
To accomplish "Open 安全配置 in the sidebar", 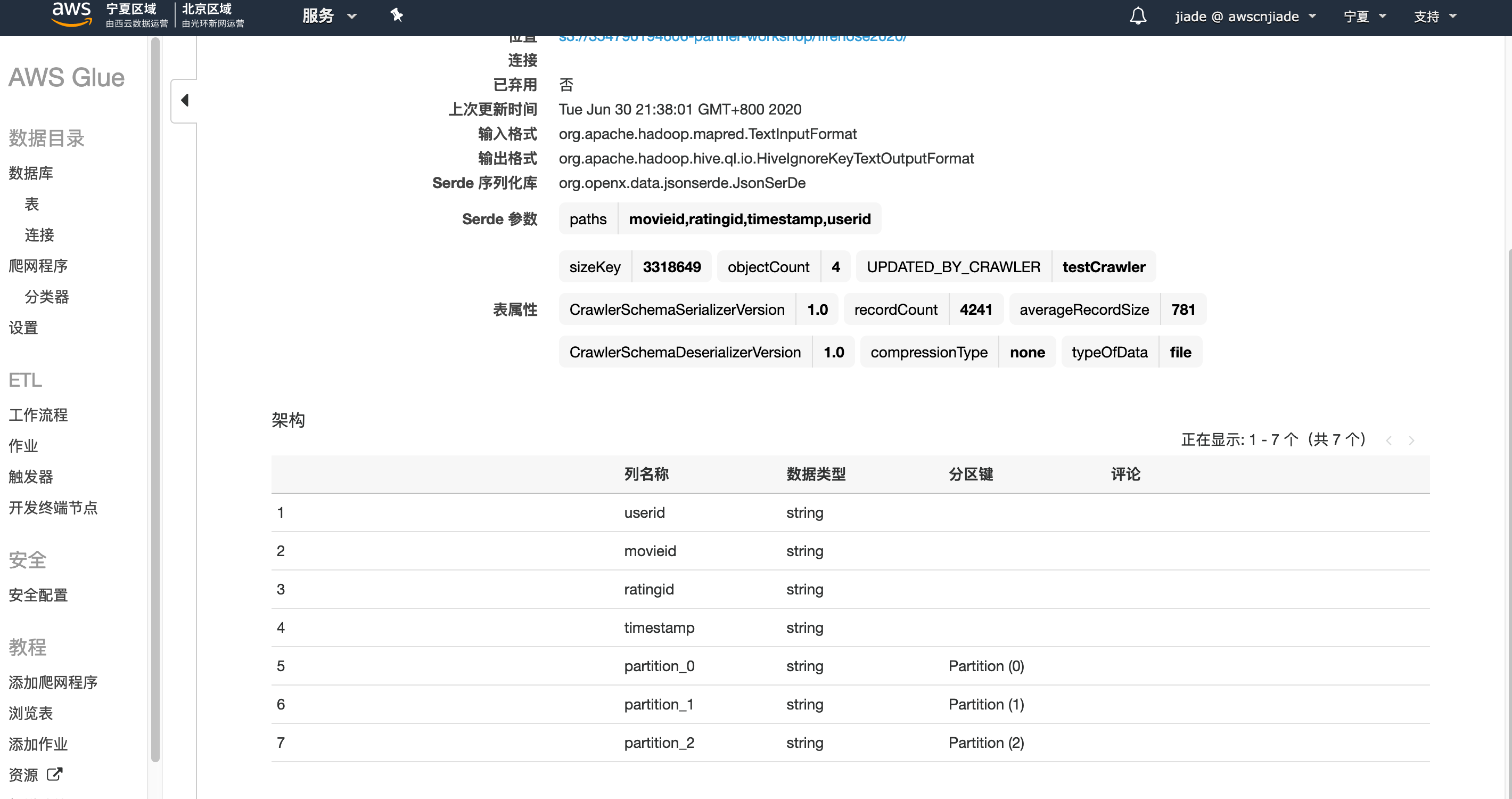I will [x=38, y=596].
